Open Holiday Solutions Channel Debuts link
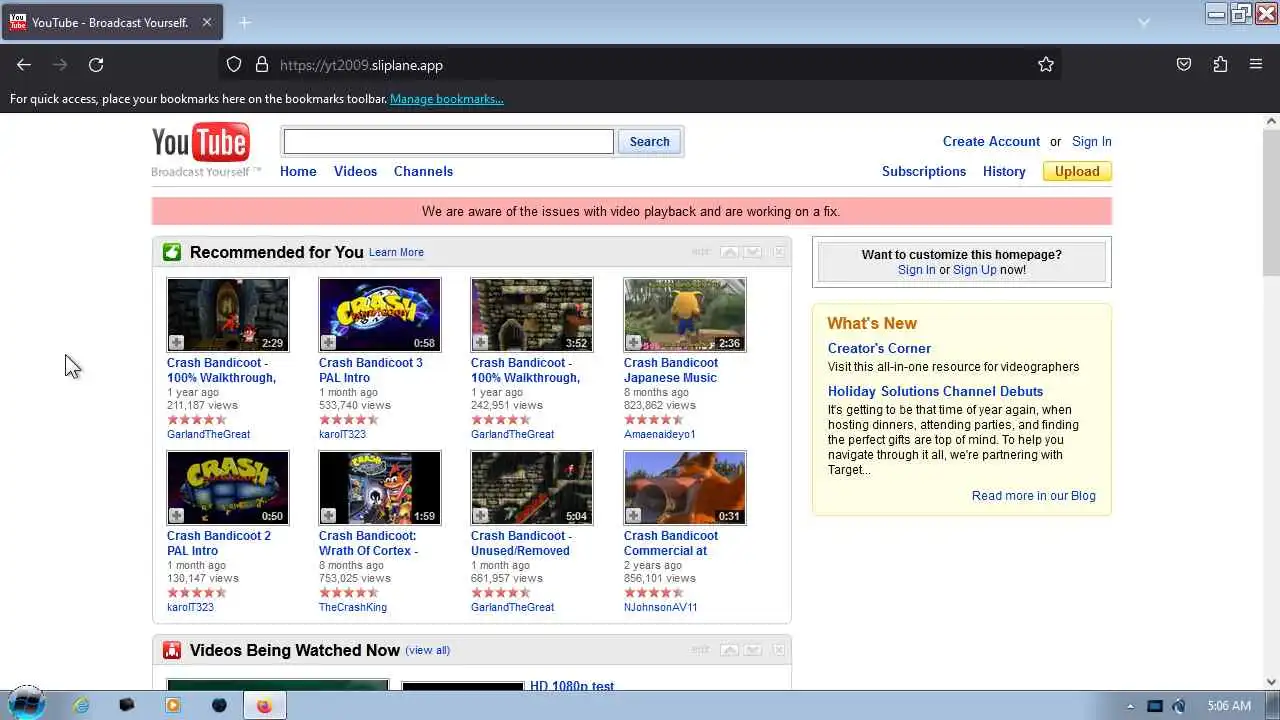Screen dimensions: 1280x720 pyautogui.click(x=935, y=391)
